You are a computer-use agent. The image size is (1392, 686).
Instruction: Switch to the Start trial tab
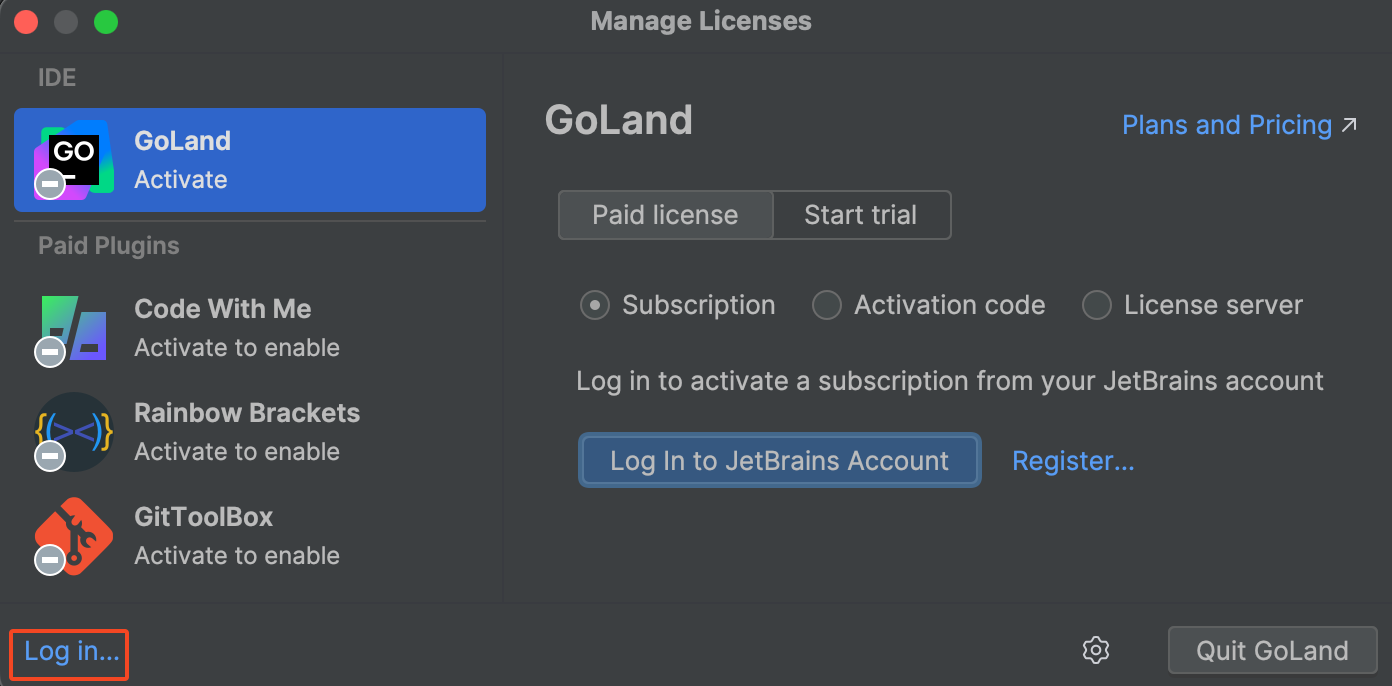(x=861, y=215)
